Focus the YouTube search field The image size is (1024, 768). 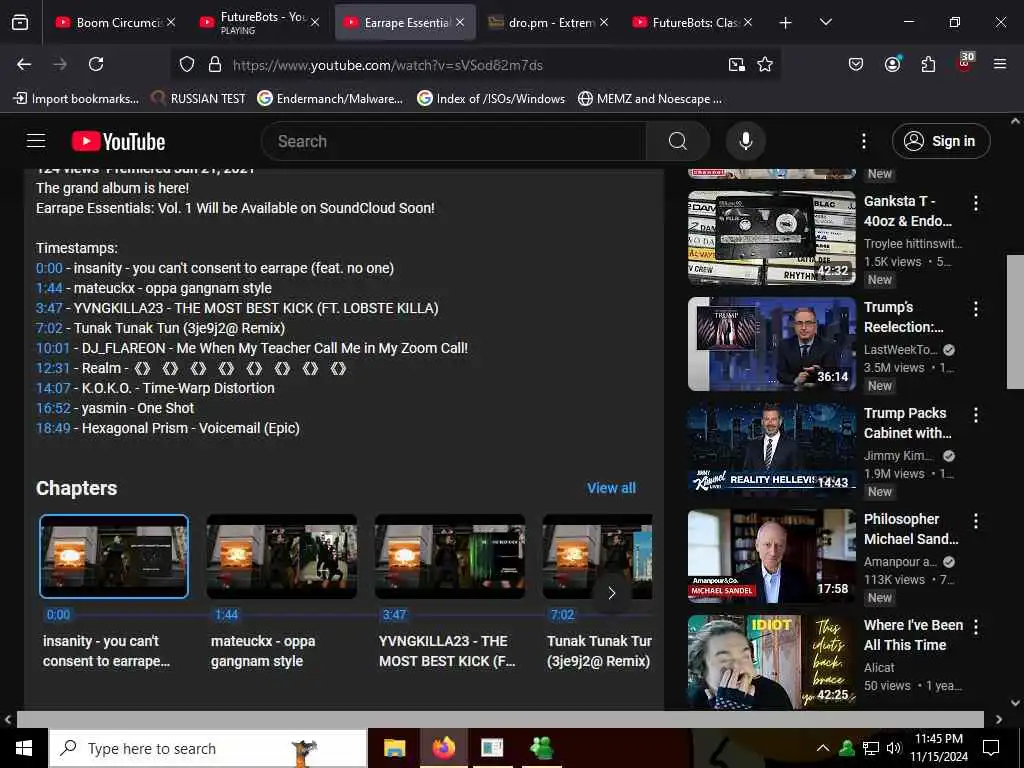click(453, 141)
